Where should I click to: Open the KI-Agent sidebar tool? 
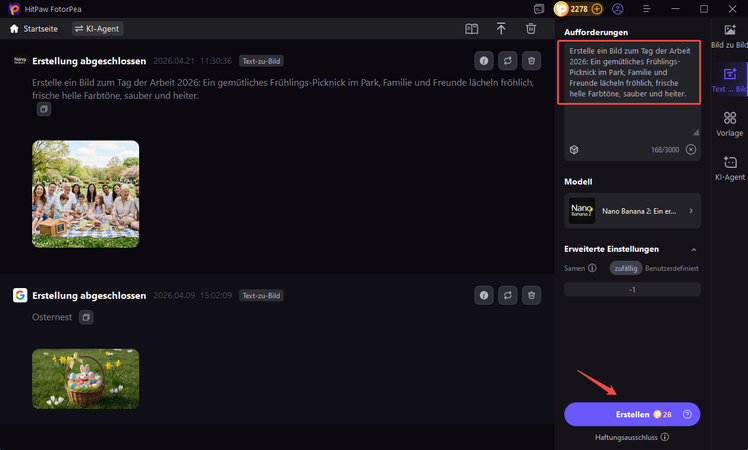[730, 168]
